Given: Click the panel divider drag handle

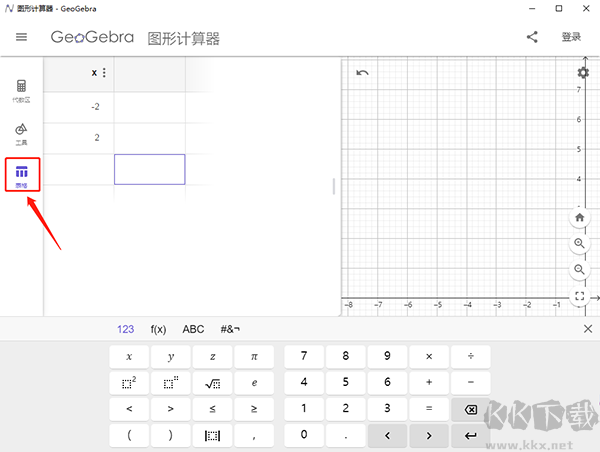Looking at the screenshot, I should click(x=334, y=186).
